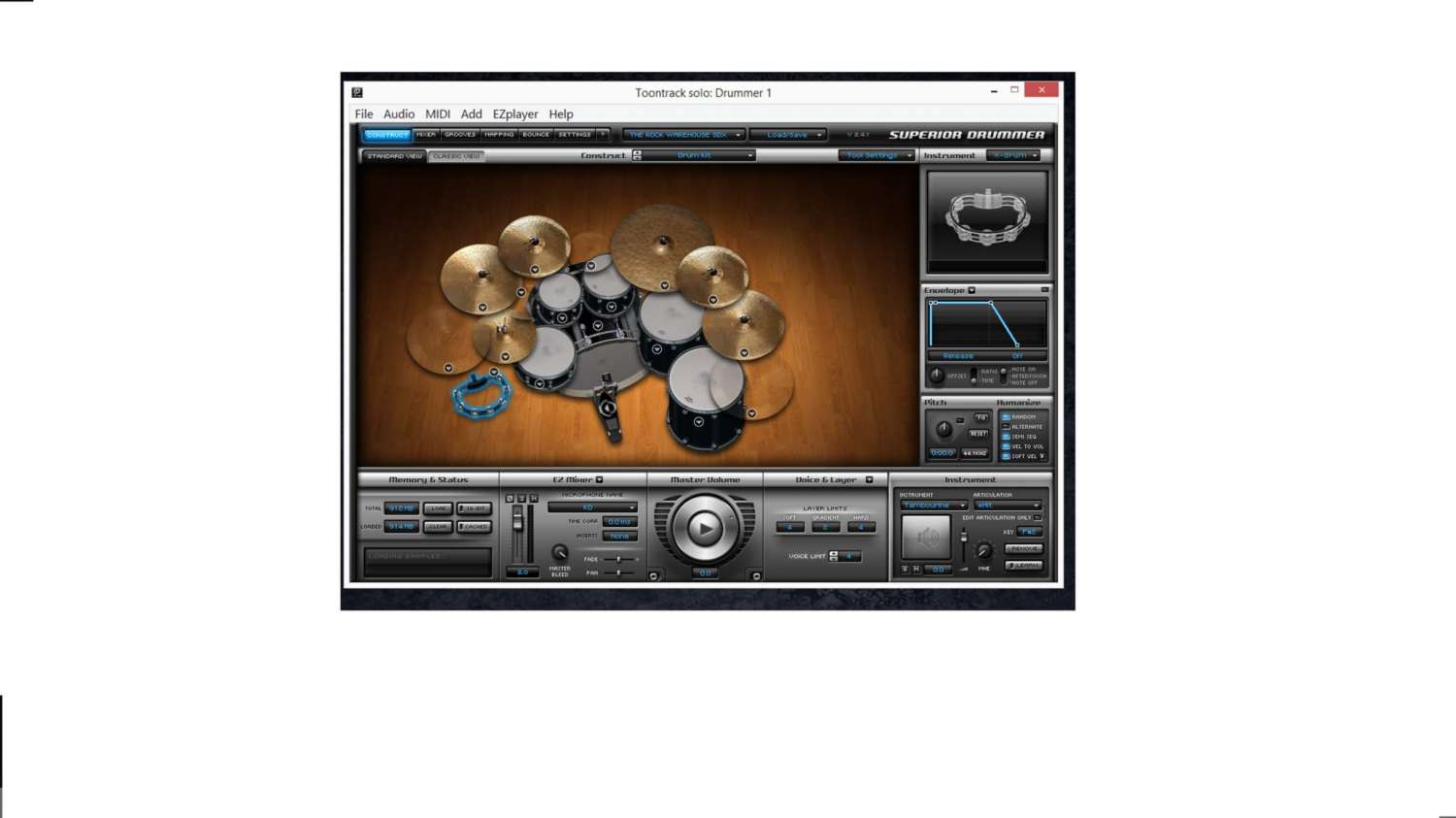Open the Audio menu
This screenshot has height=818, width=1456.
point(399,114)
